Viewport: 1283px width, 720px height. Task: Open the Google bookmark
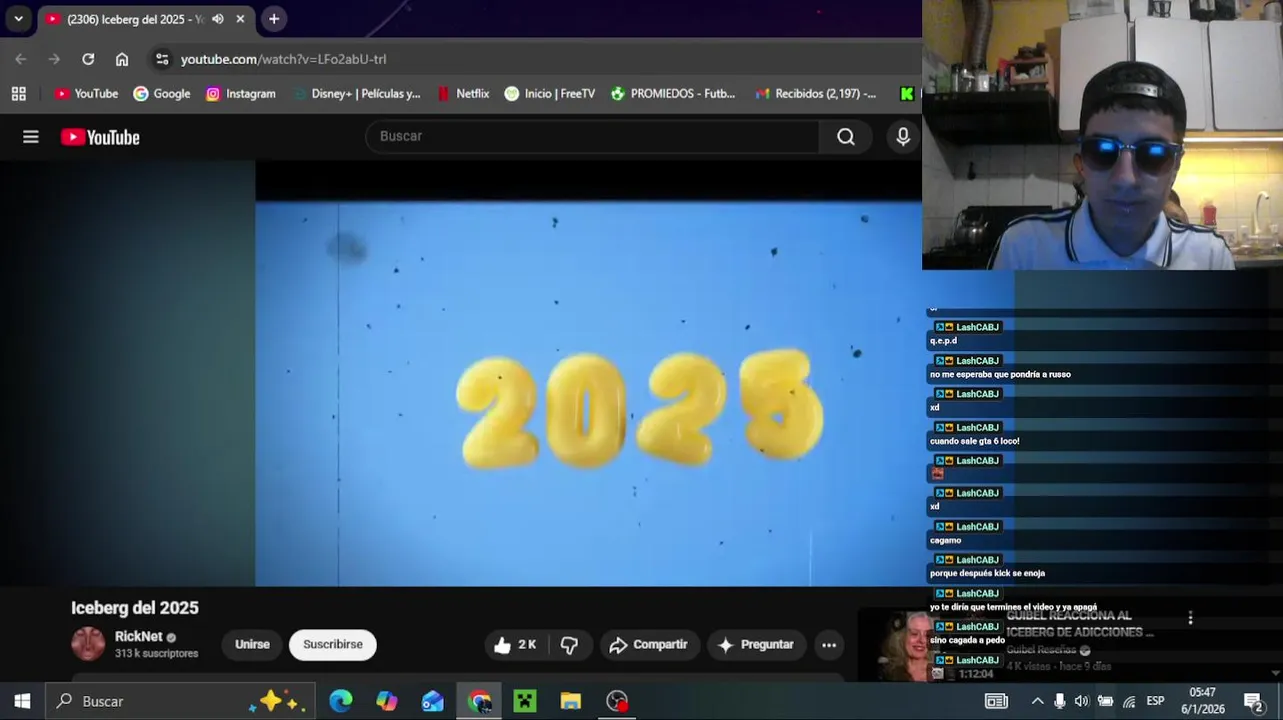[x=161, y=93]
